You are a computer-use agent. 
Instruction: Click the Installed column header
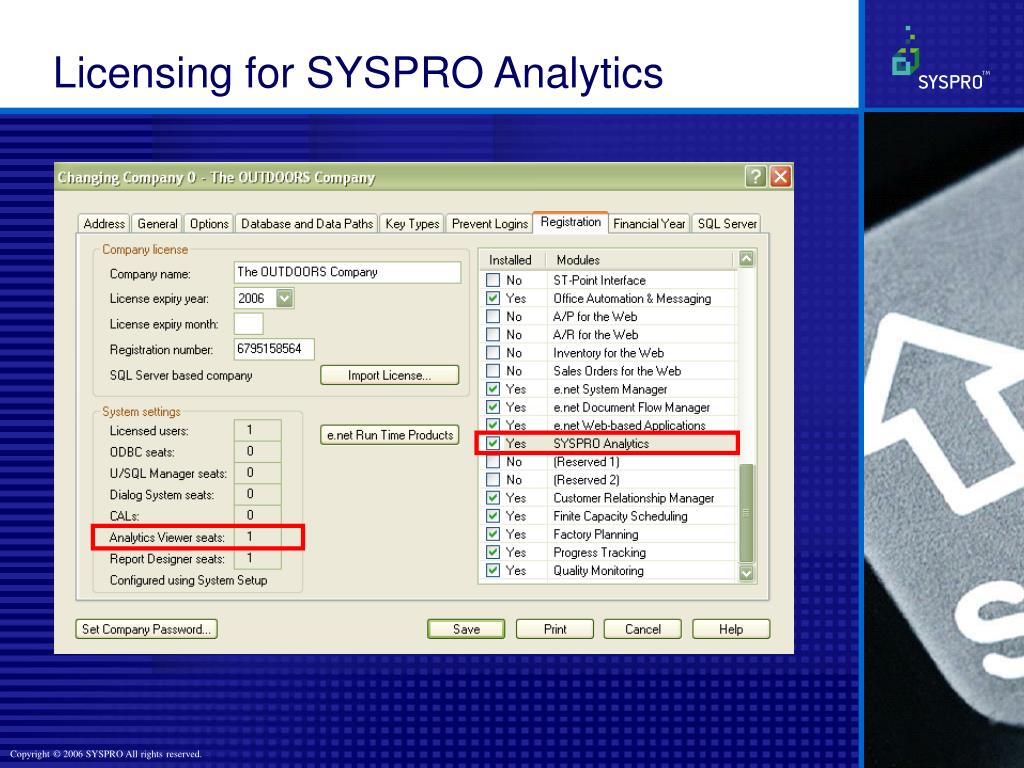(x=513, y=260)
